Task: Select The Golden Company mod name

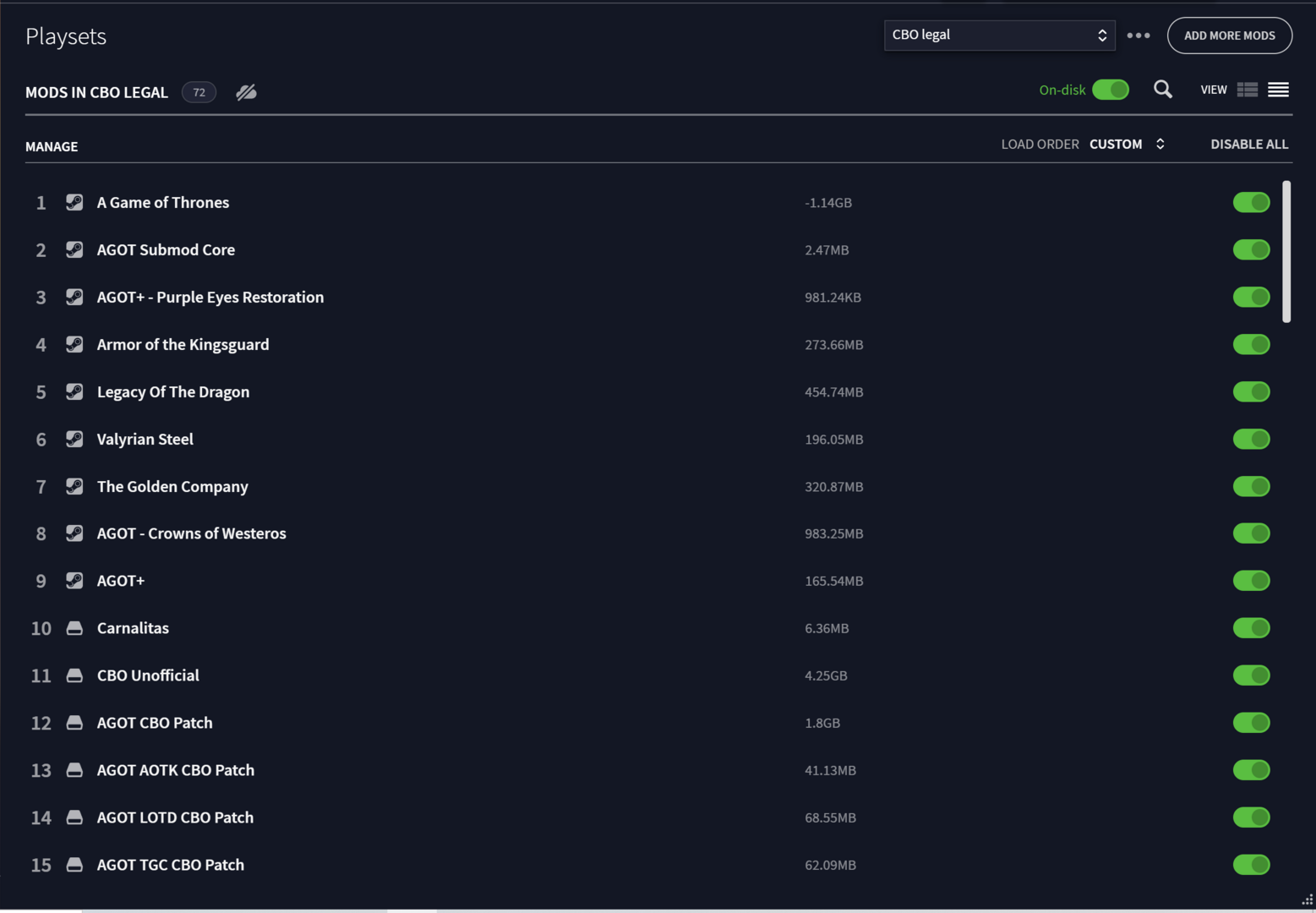Action: (x=172, y=486)
